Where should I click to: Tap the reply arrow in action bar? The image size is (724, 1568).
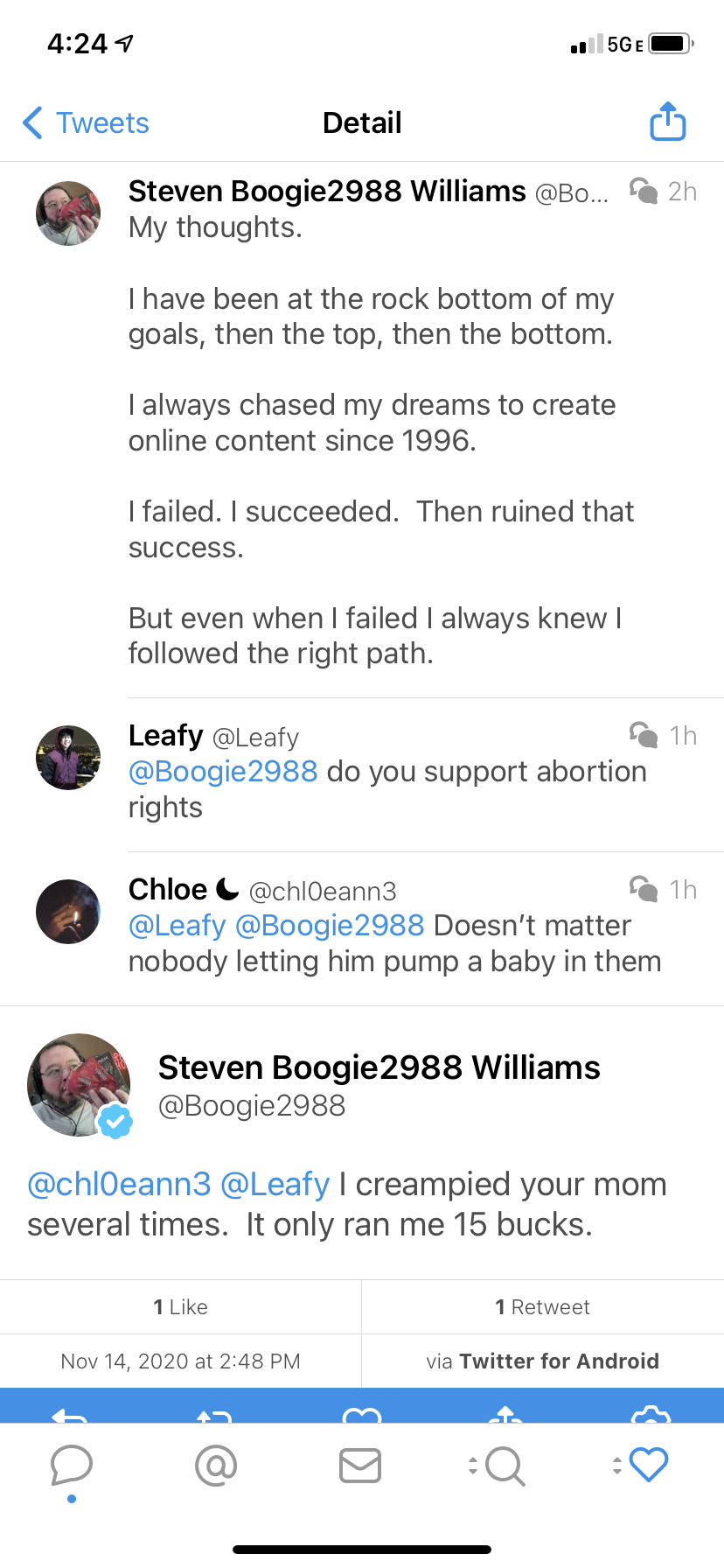70,1413
